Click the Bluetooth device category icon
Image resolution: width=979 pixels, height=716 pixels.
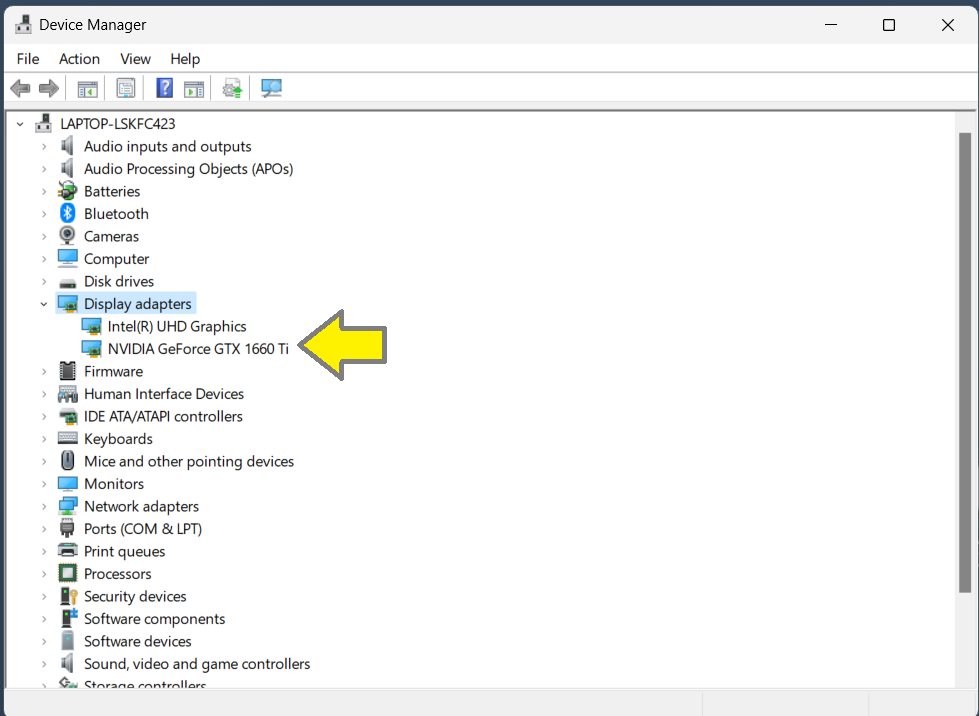[x=66, y=213]
